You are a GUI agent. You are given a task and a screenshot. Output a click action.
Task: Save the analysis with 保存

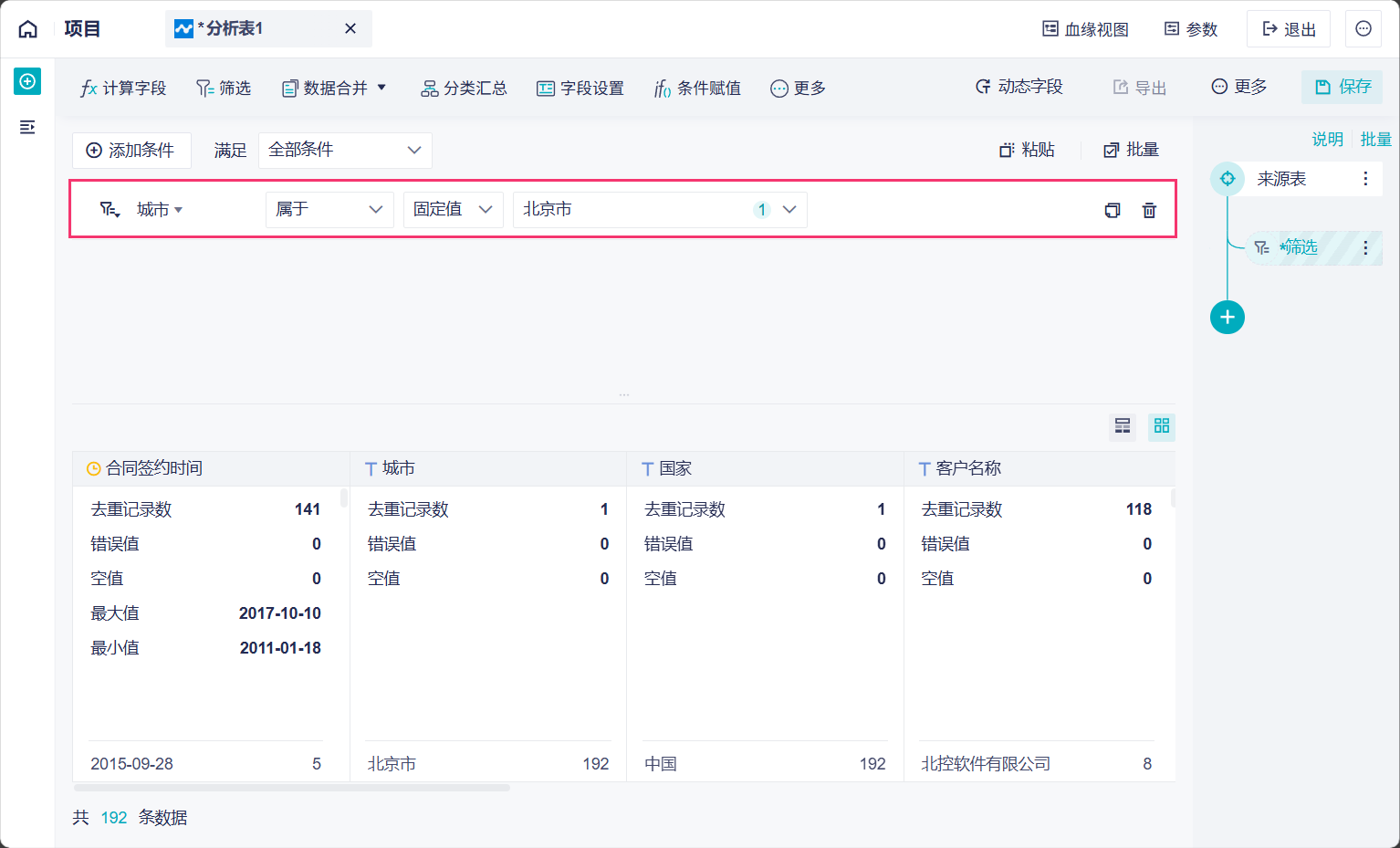1342,87
